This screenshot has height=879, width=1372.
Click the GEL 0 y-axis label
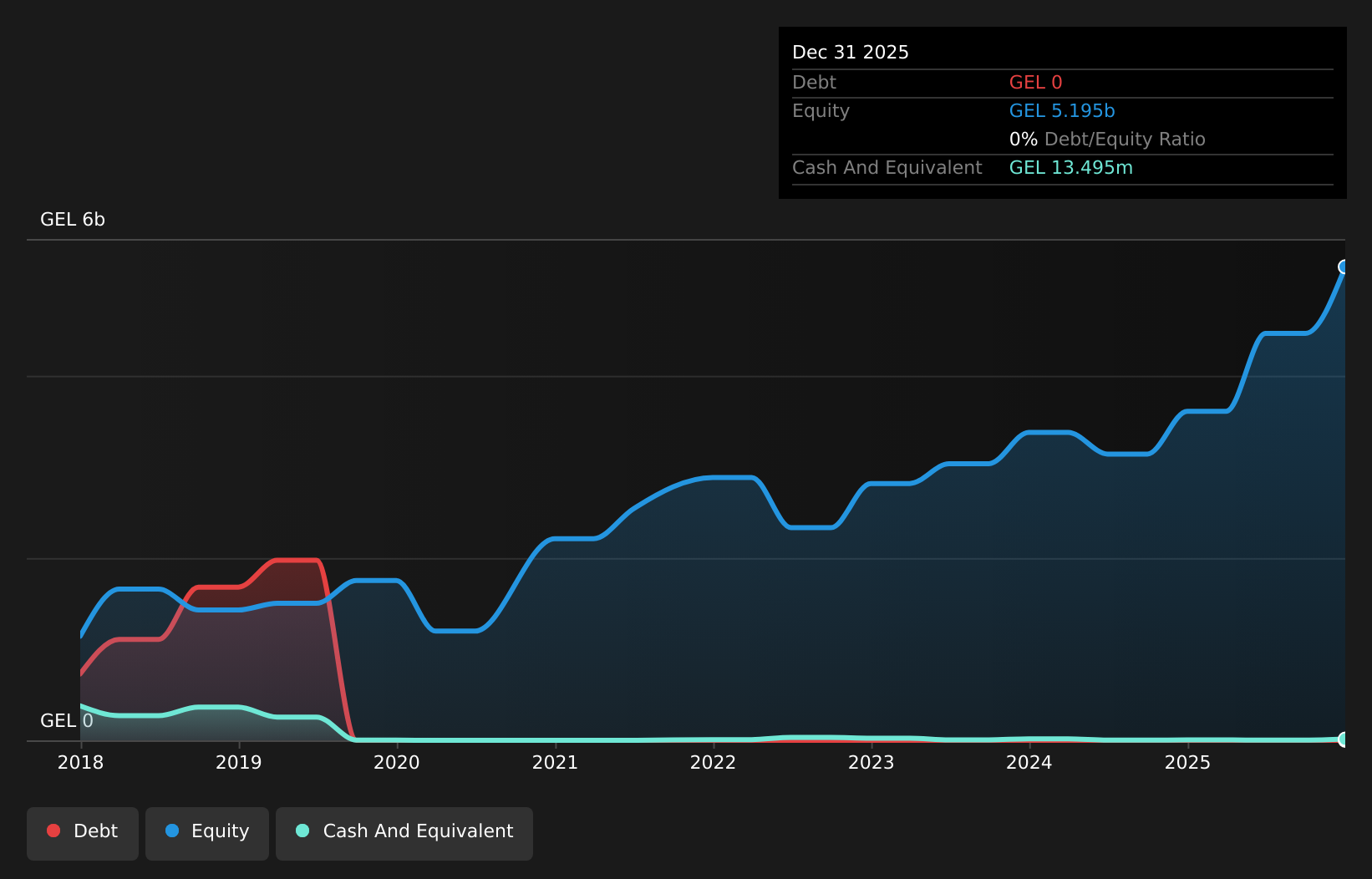[67, 721]
